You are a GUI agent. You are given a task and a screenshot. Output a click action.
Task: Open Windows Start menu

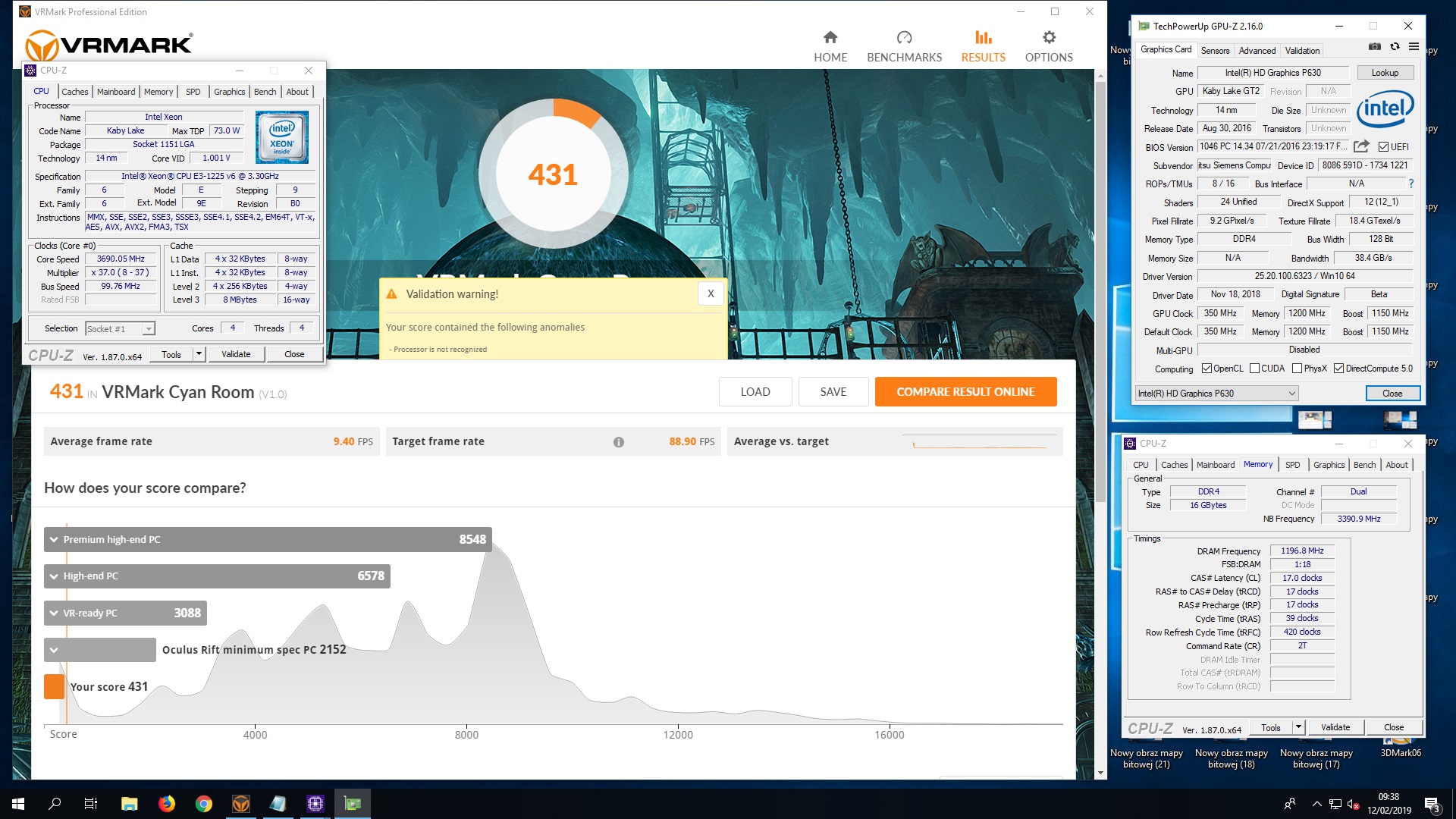click(x=18, y=804)
